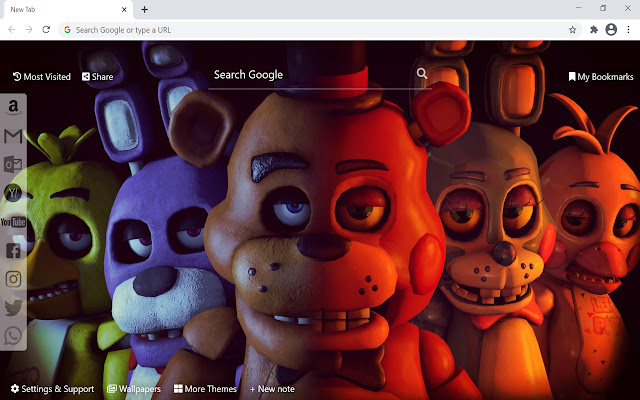
Task: Add a new note
Action: (x=272, y=389)
